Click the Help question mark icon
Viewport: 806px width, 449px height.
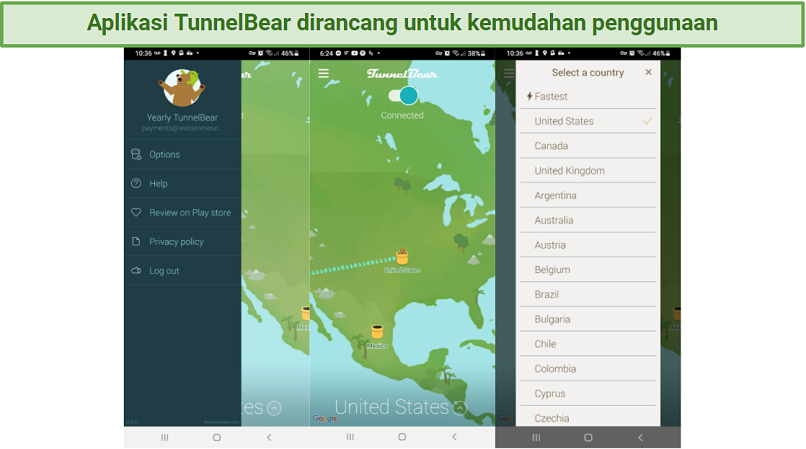(136, 183)
